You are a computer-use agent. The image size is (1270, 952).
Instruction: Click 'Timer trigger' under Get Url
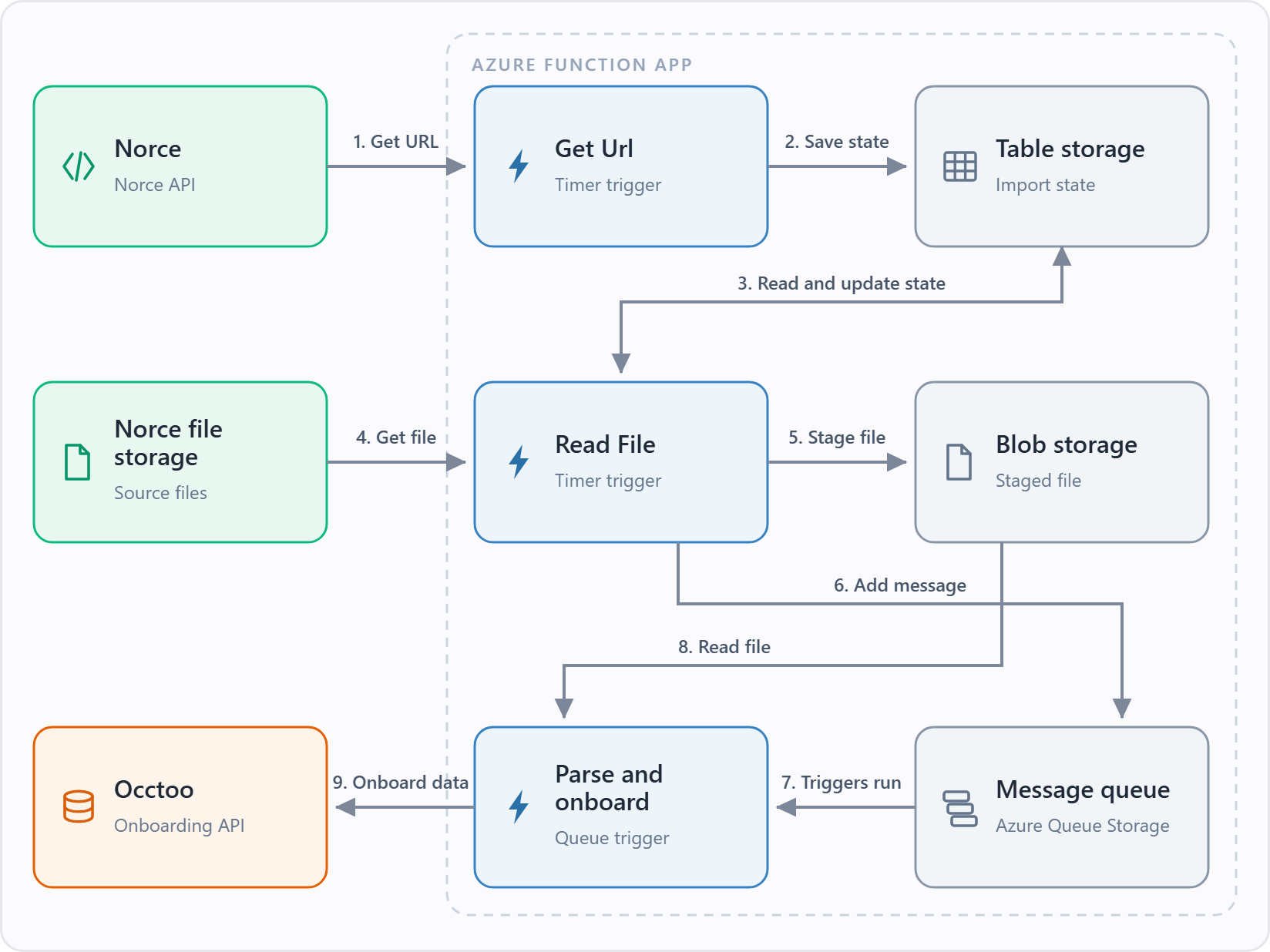click(608, 185)
